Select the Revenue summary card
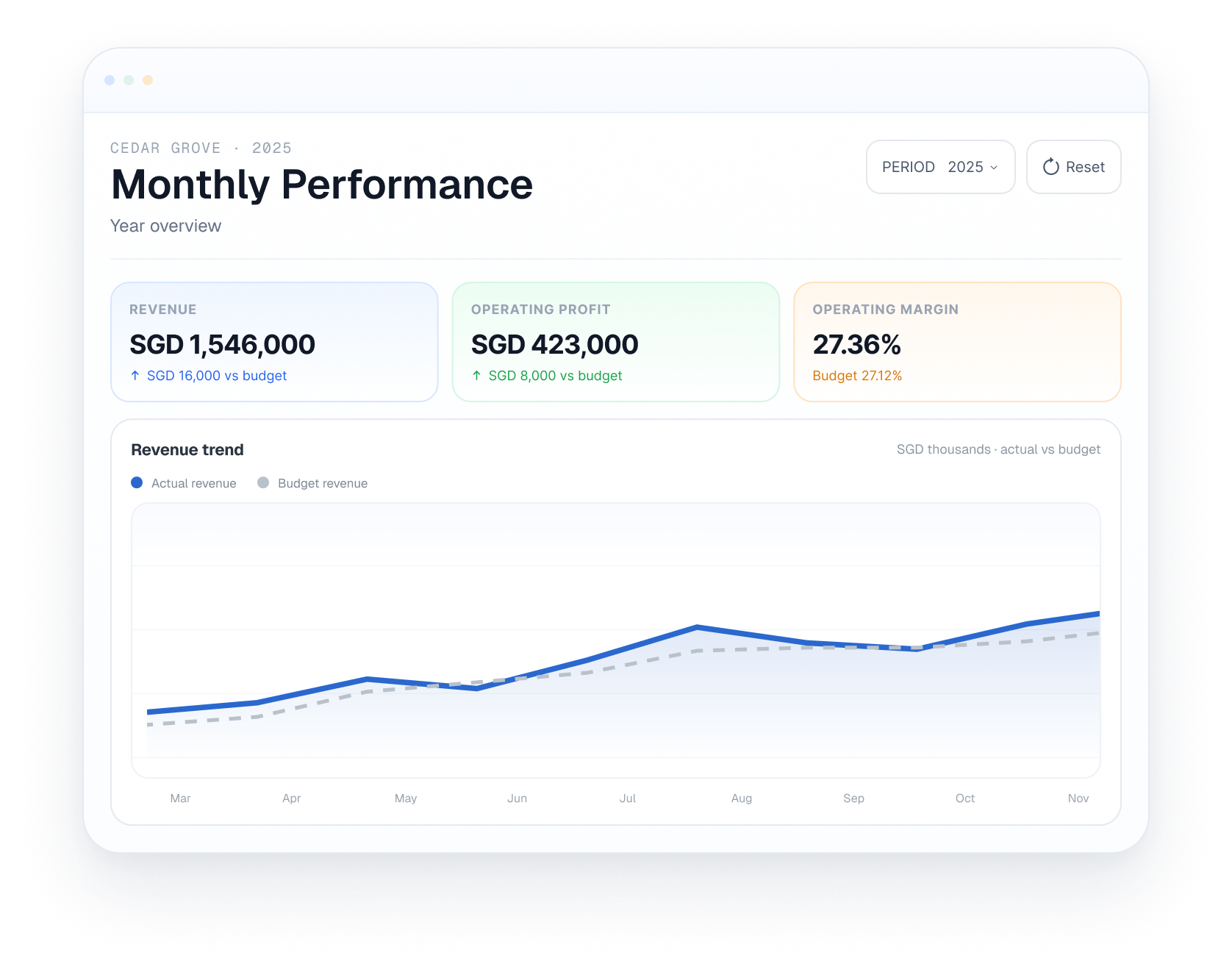 274,342
